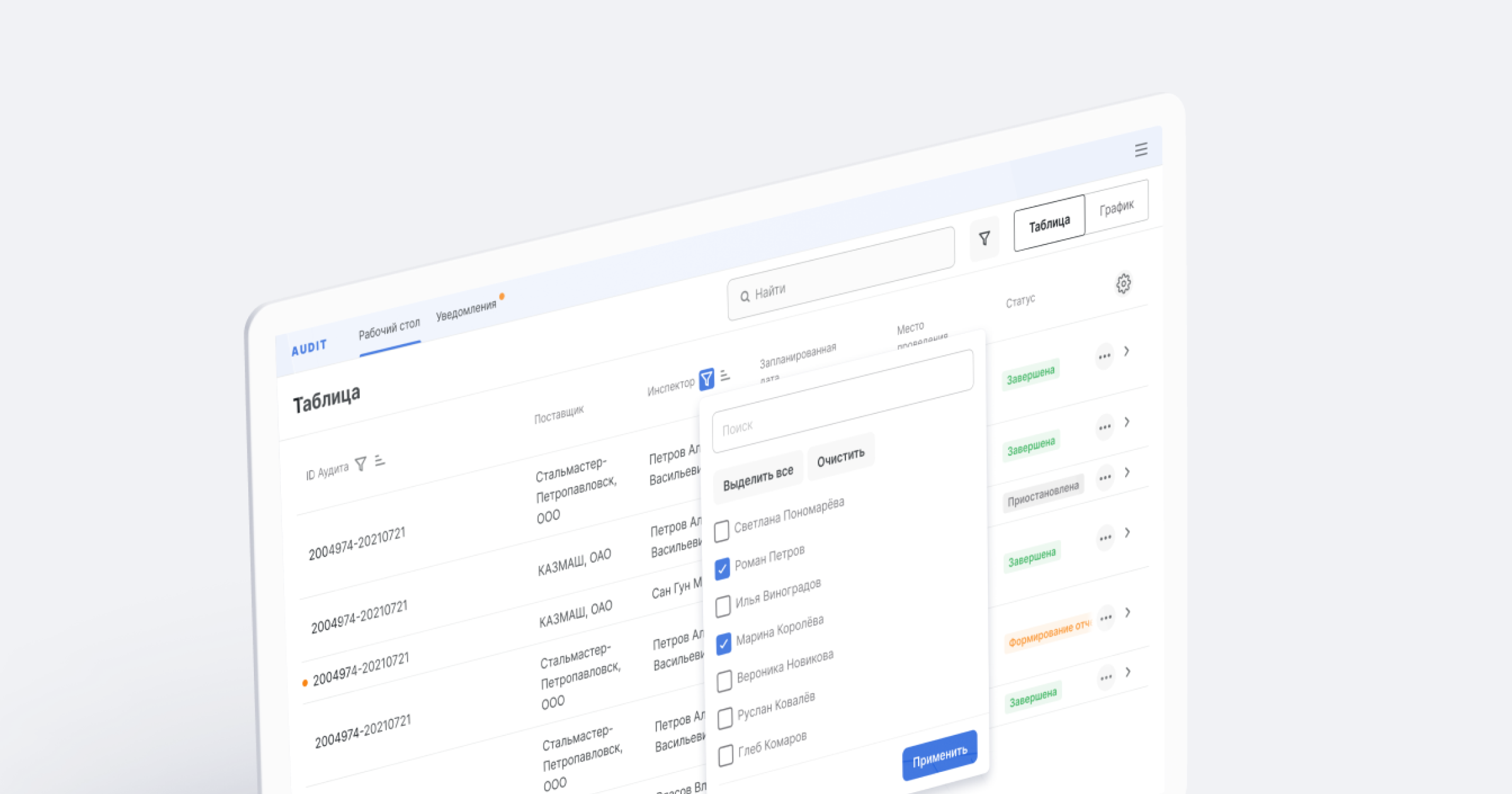Click the blue filter icon beside Инспектор
The image size is (1512, 794).
(x=707, y=379)
